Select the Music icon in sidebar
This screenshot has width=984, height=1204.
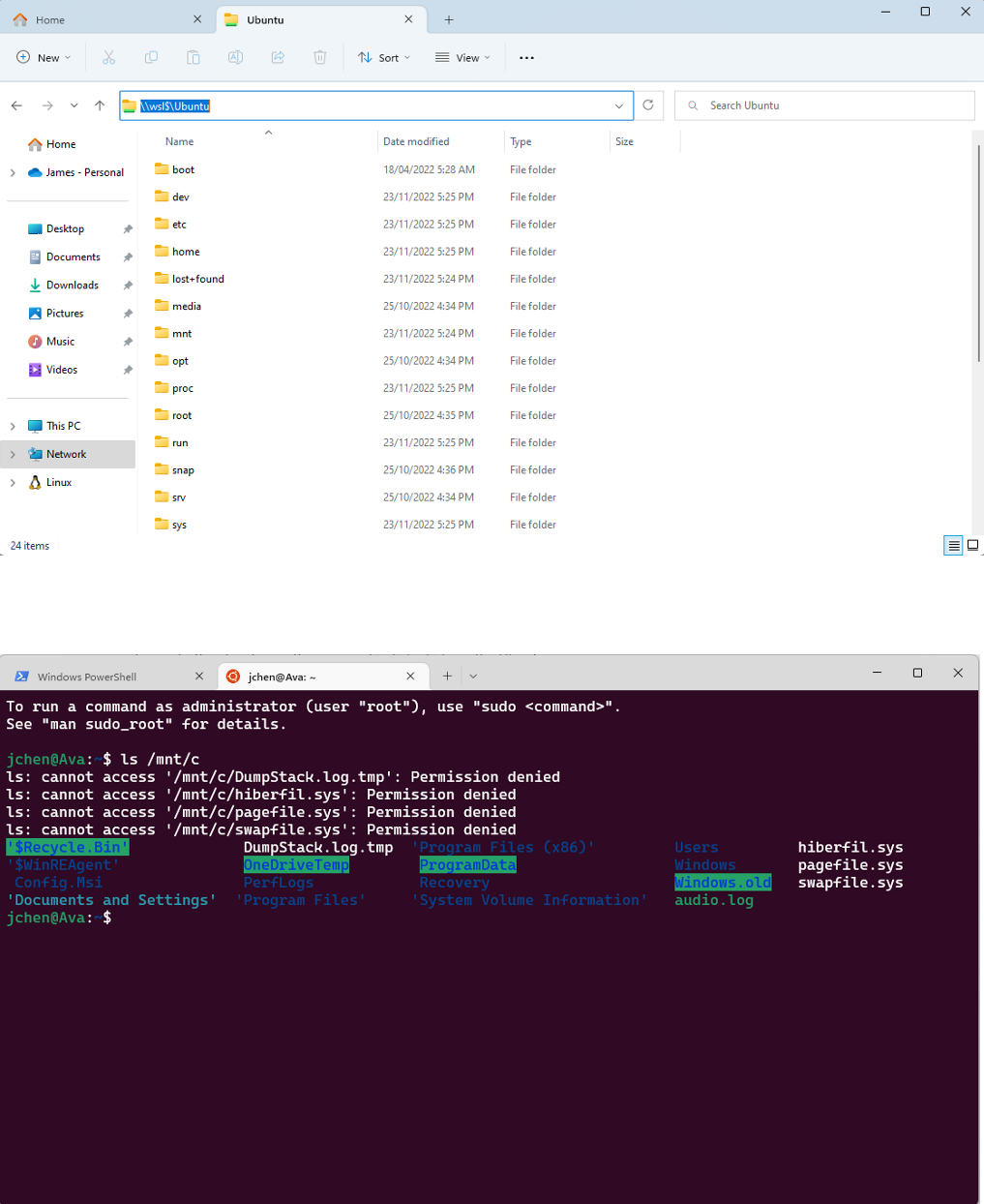[x=35, y=342]
